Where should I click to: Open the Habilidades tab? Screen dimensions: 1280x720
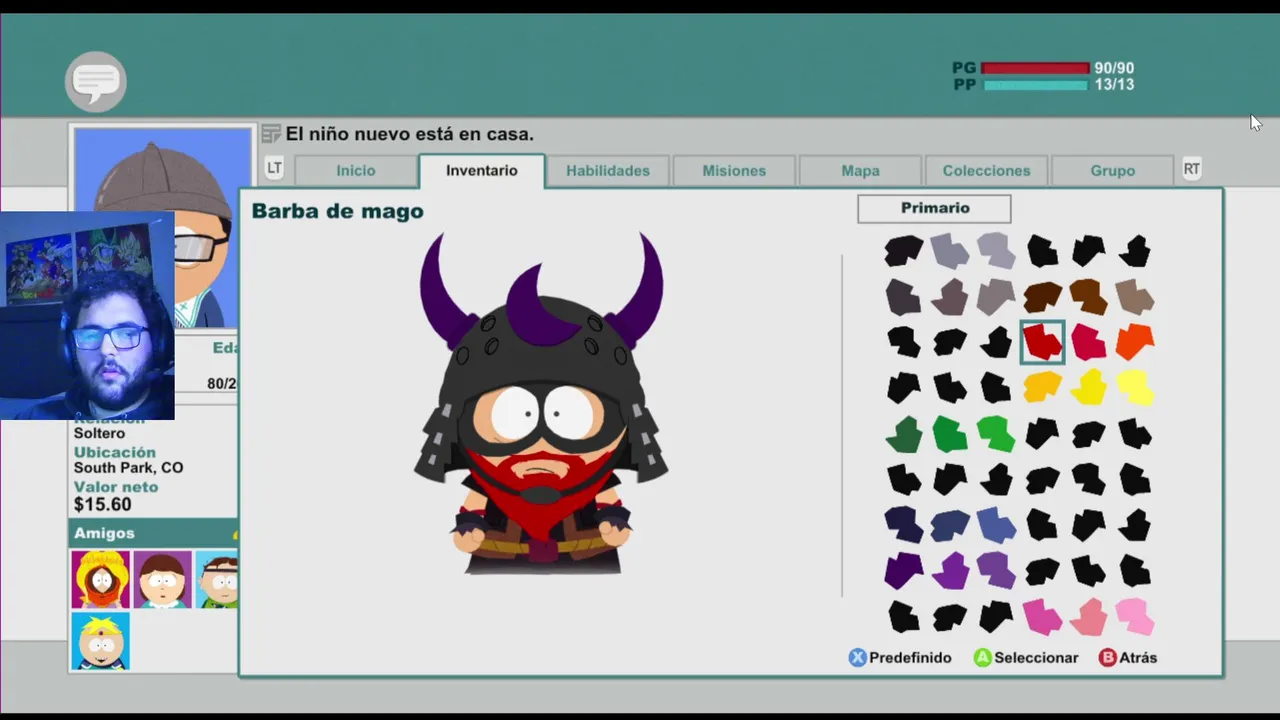(x=608, y=171)
